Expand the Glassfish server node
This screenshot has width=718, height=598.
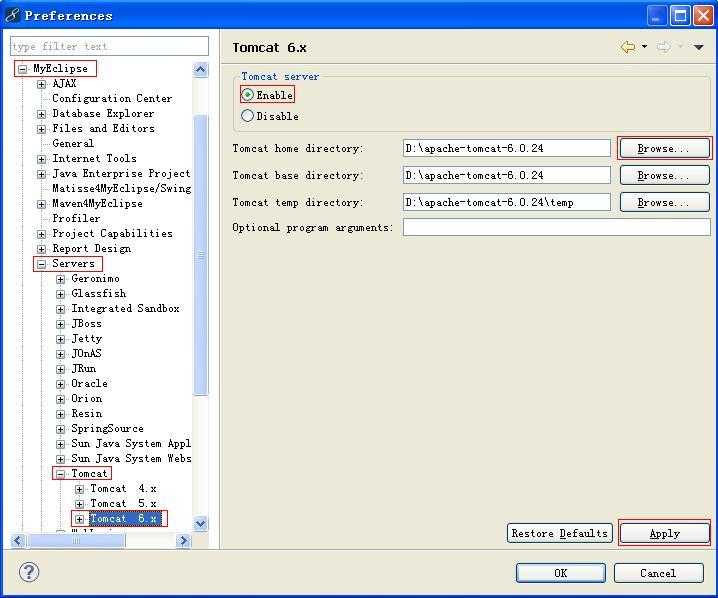(x=60, y=294)
